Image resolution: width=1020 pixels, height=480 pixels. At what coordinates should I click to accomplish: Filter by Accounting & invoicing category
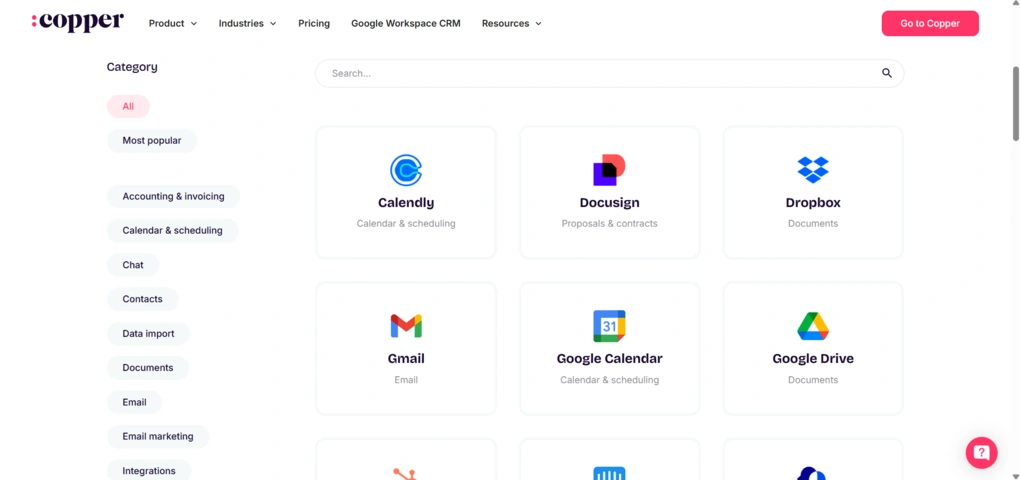pos(173,196)
